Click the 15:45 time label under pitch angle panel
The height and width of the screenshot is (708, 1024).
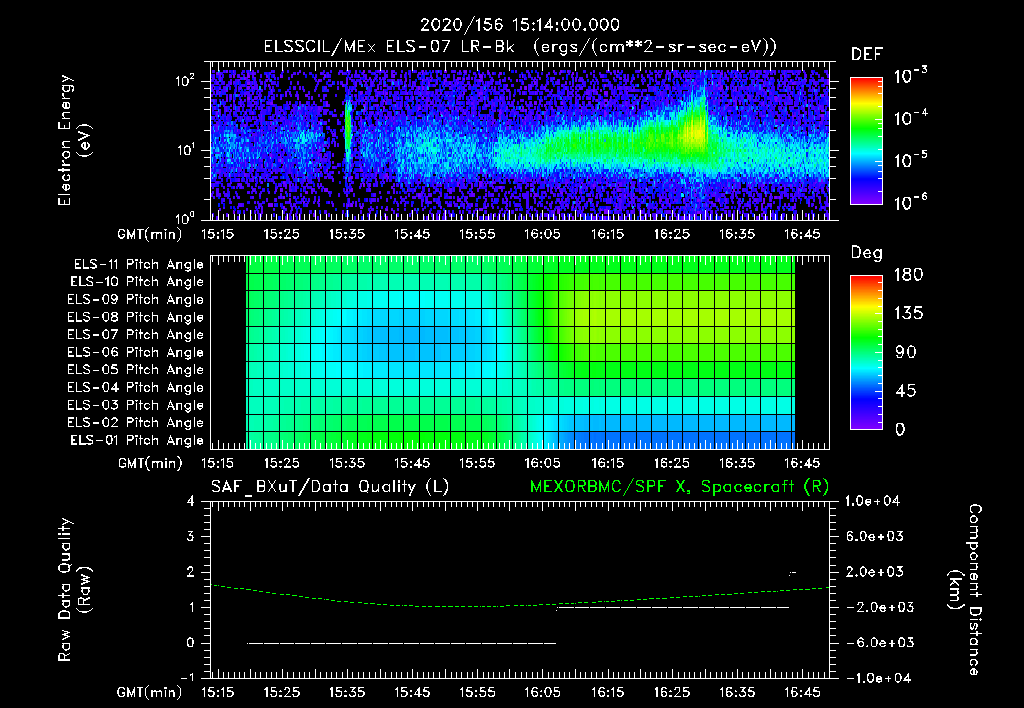pyautogui.click(x=412, y=463)
